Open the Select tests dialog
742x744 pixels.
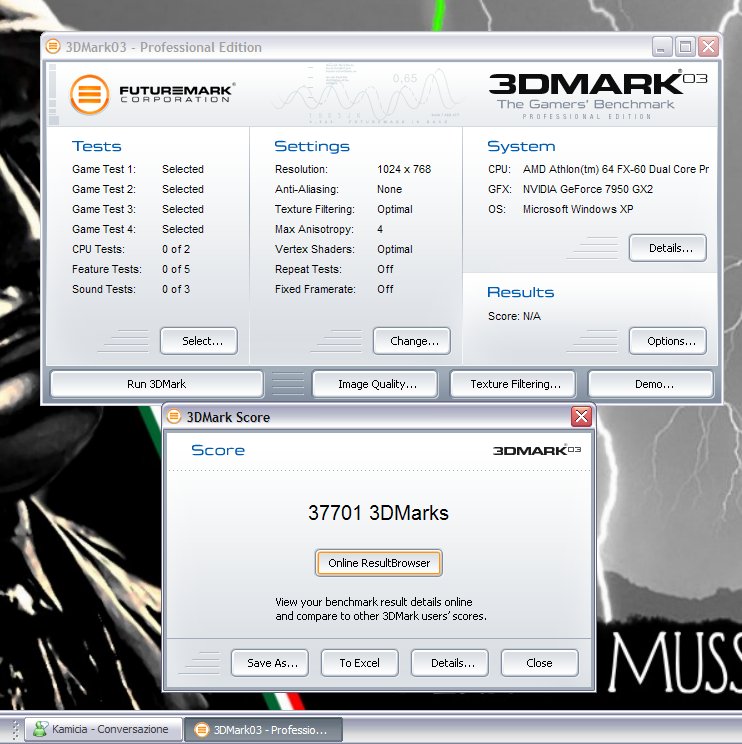(198, 341)
